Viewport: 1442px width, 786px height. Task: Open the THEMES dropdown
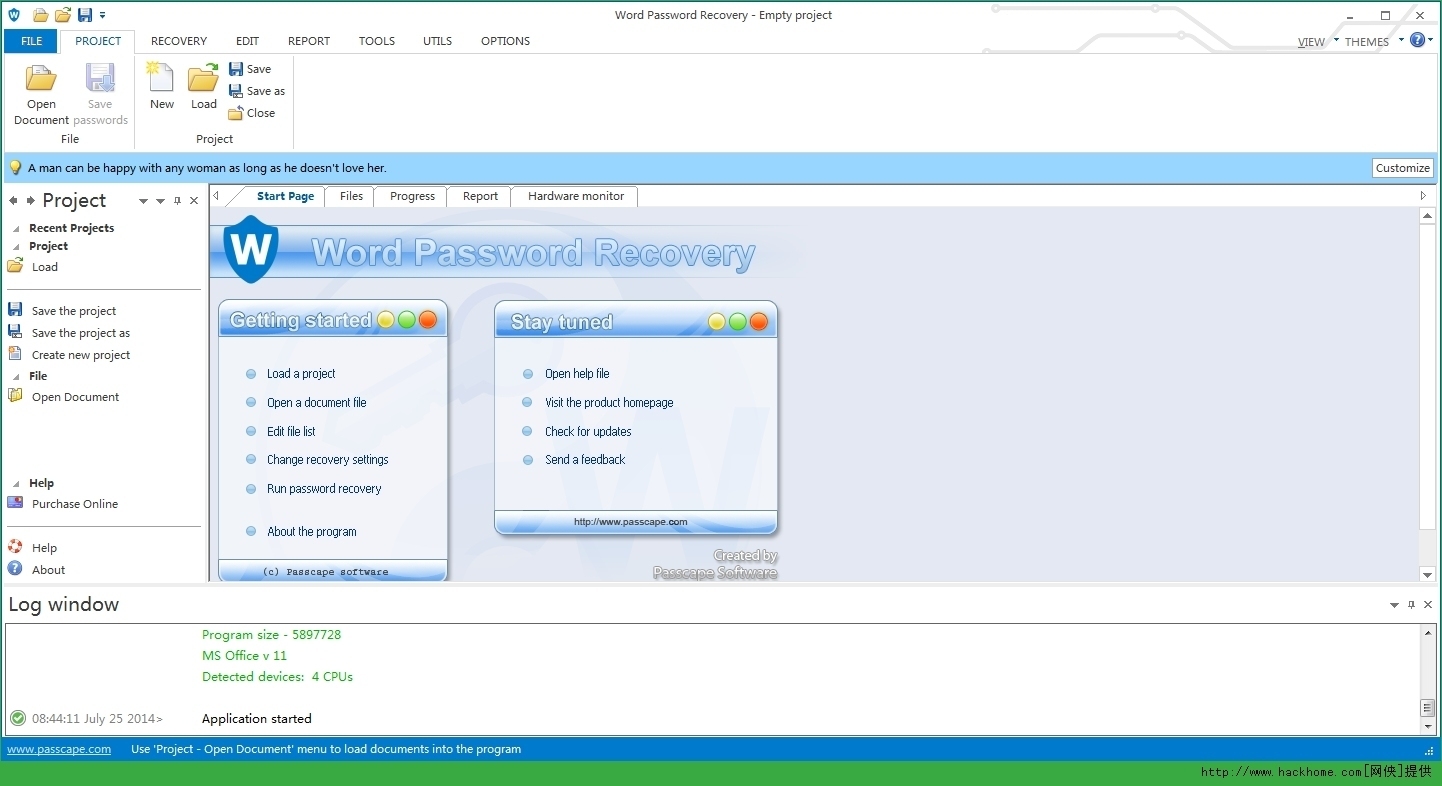[1373, 42]
